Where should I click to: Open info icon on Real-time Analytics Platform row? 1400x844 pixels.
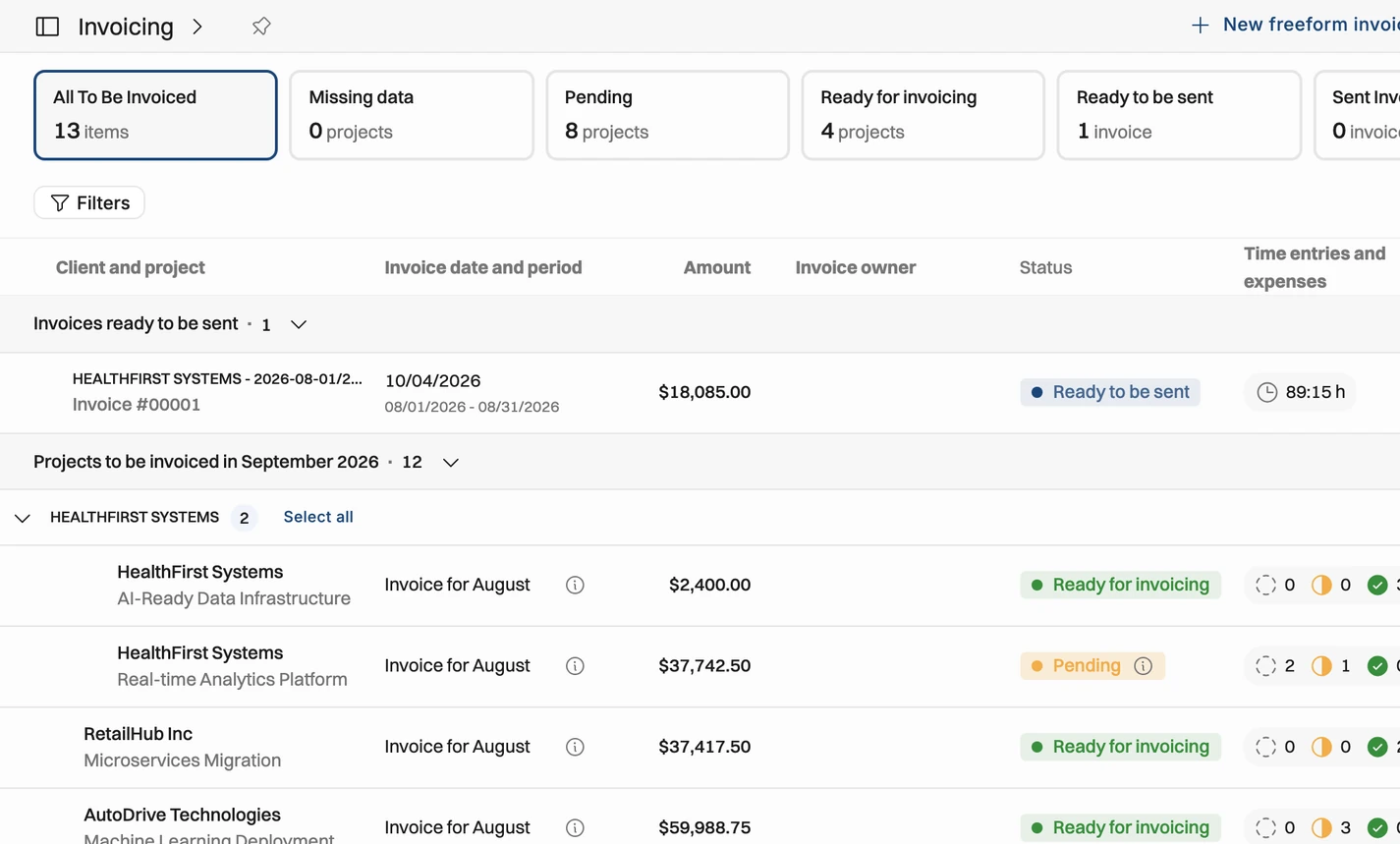click(x=576, y=666)
